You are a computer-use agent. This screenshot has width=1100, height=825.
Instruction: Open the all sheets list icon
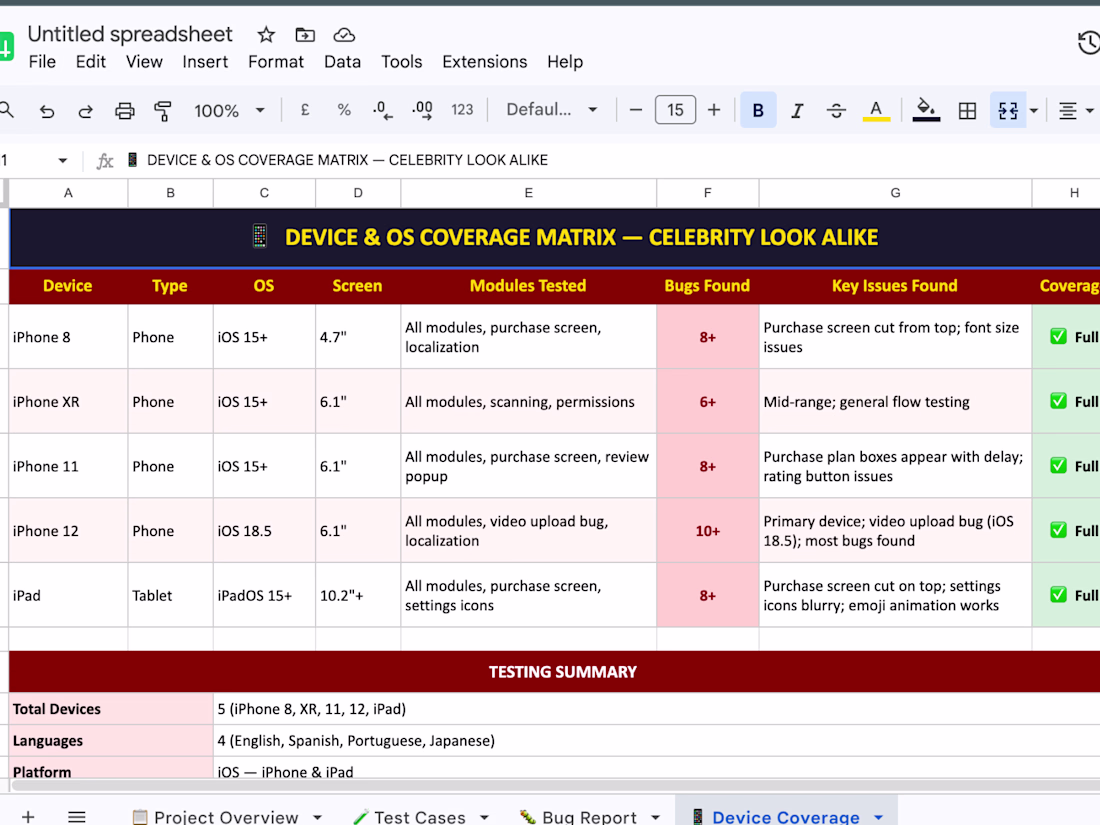(76, 817)
